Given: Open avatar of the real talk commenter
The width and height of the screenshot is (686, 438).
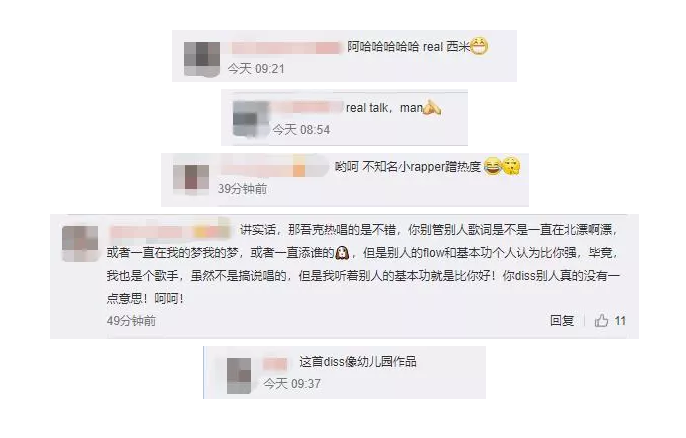Looking at the screenshot, I should tap(251, 119).
